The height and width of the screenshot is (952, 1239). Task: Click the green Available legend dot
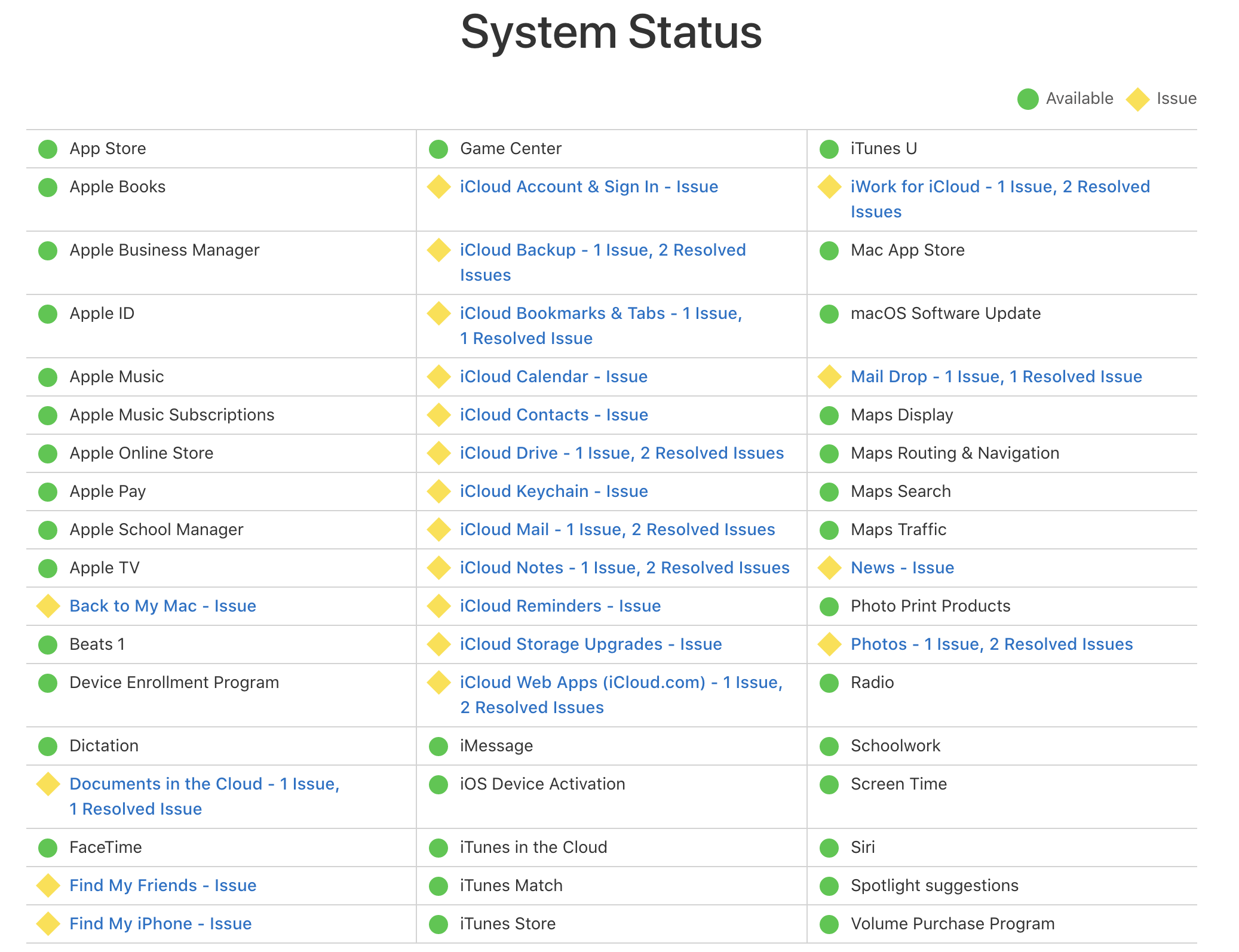click(x=1028, y=99)
